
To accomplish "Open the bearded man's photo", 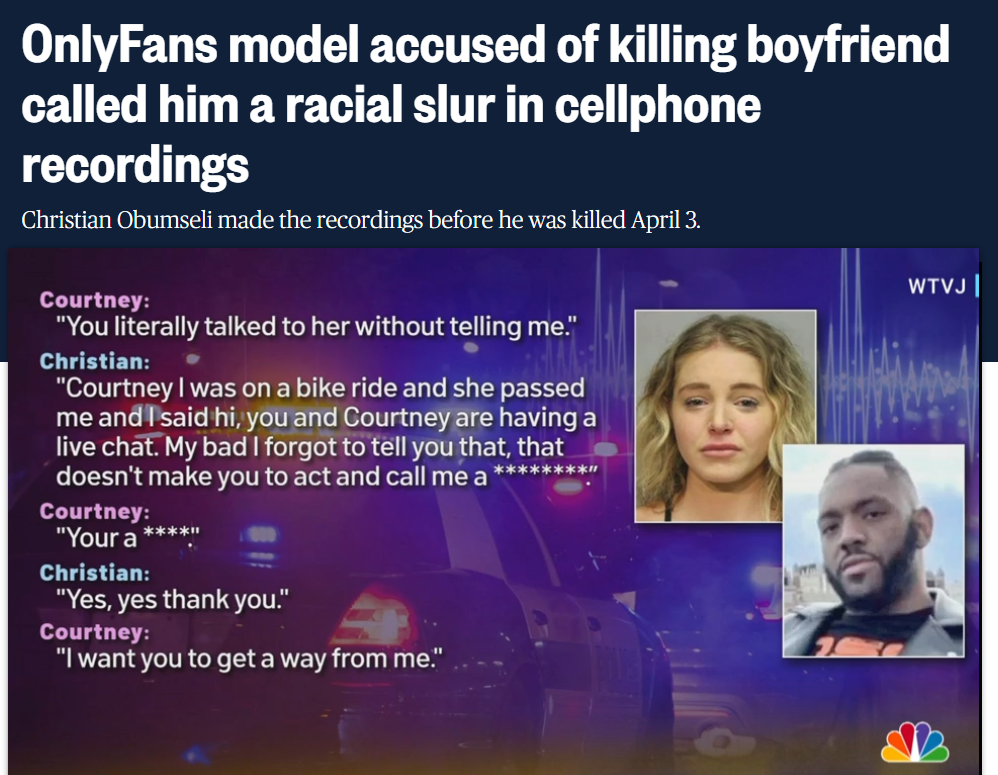I will coord(873,550).
